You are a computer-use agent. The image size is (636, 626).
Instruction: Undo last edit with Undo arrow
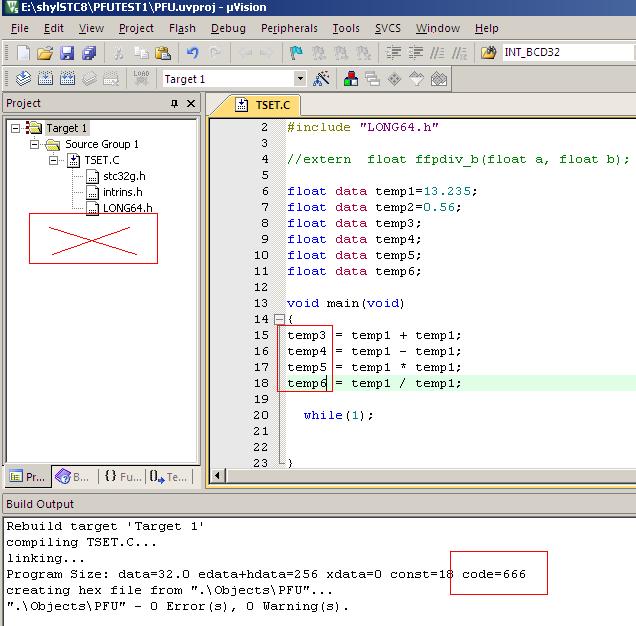pyautogui.click(x=192, y=53)
